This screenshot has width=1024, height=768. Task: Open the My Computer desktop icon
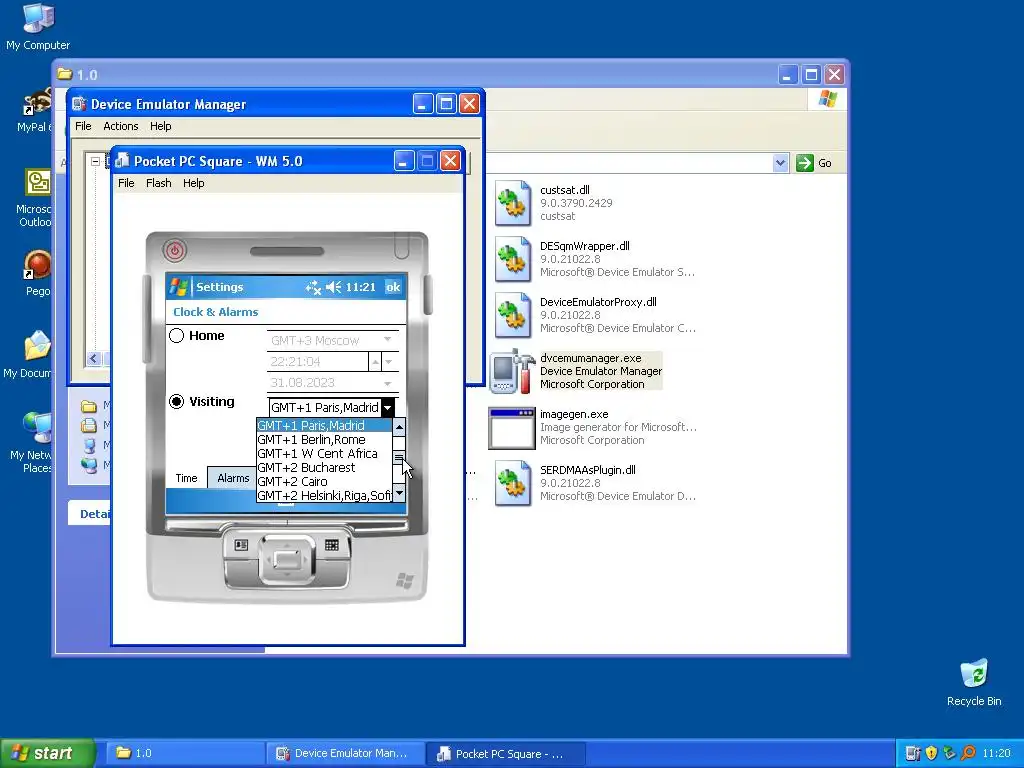(38, 26)
